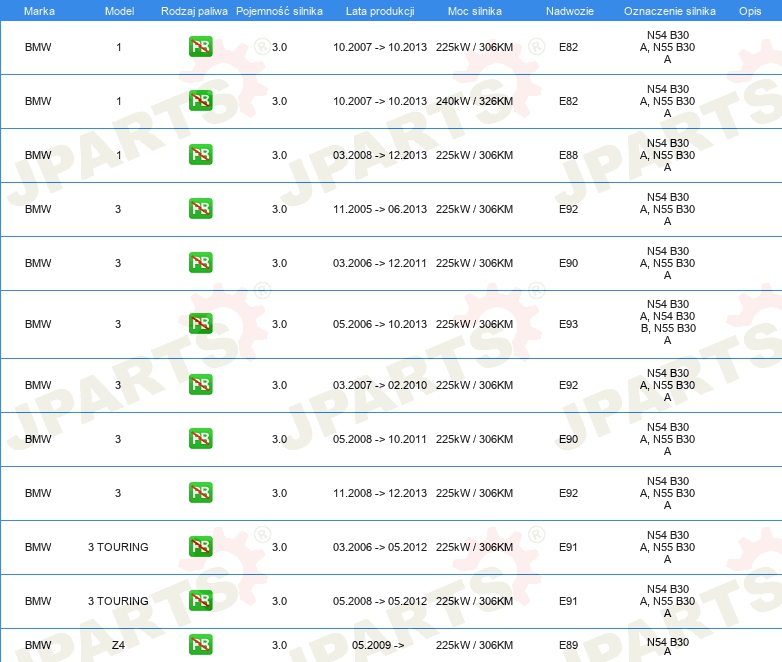
Task: Click the date range 03.2008 -> 12.2013
Action: (380, 155)
